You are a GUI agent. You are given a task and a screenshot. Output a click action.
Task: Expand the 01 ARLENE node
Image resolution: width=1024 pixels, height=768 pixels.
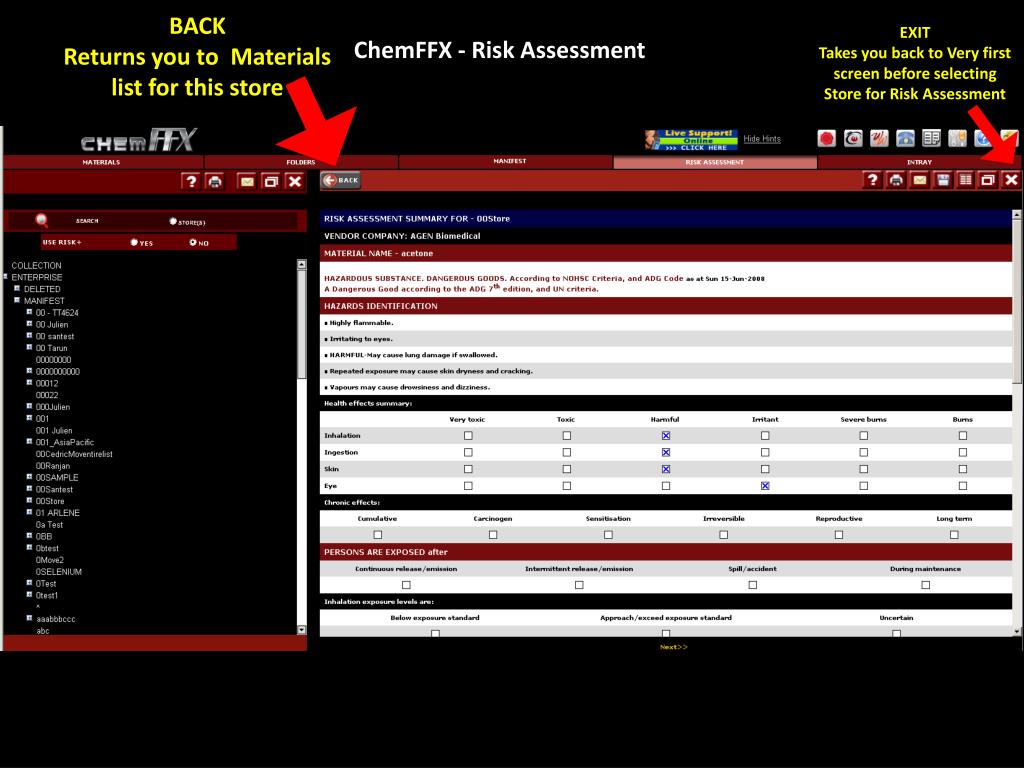click(x=29, y=512)
